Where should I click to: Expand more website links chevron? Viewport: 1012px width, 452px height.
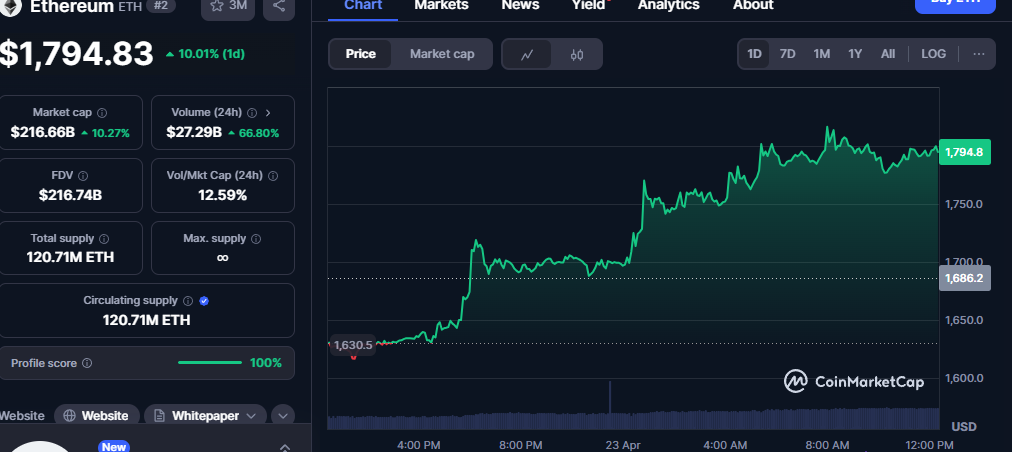tap(283, 416)
